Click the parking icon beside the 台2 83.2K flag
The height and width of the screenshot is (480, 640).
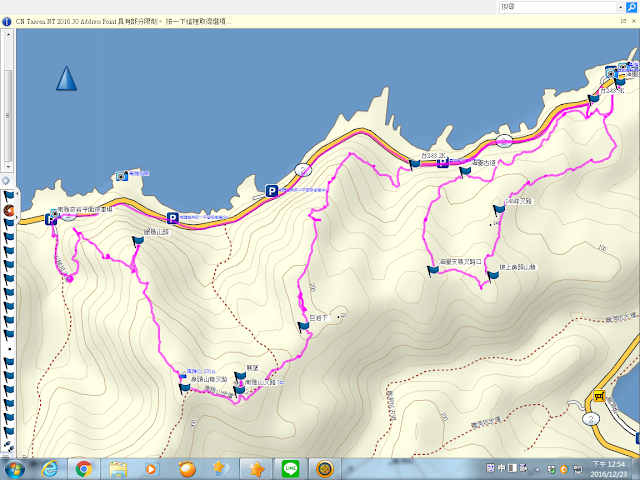pos(442,163)
